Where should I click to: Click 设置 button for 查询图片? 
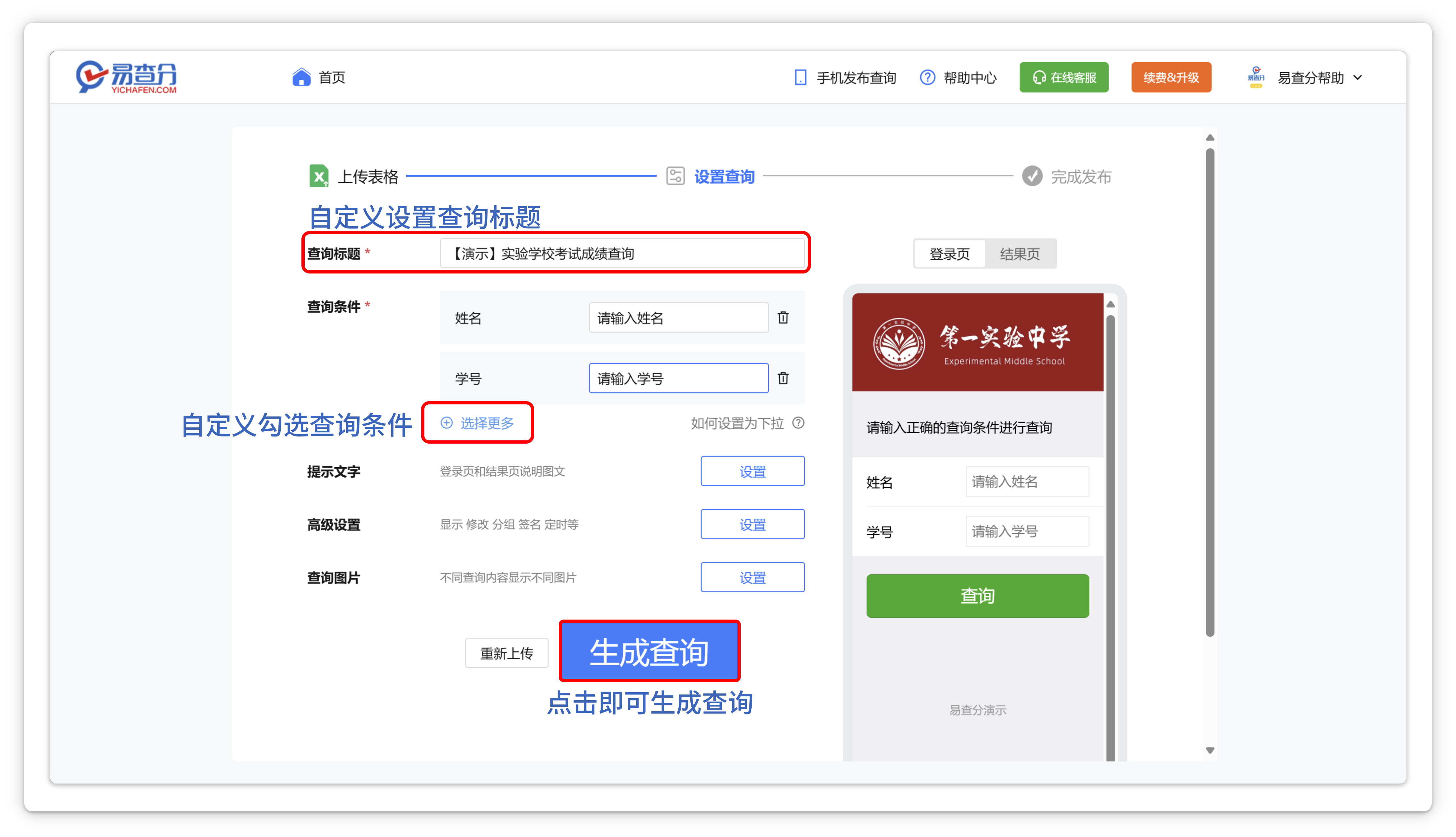point(752,577)
